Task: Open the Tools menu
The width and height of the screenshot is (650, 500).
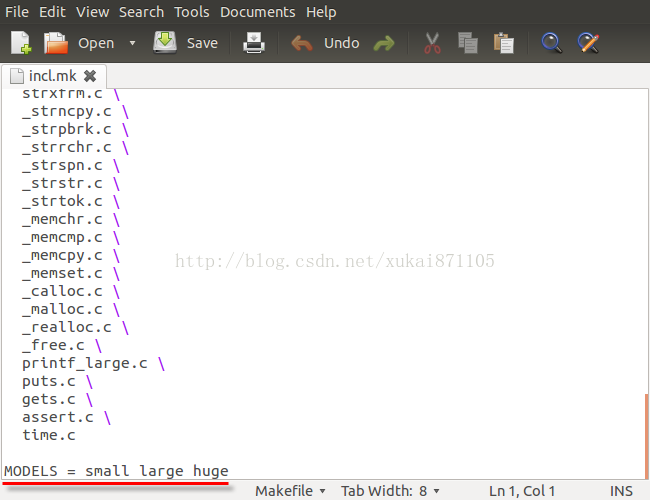Action: click(192, 12)
